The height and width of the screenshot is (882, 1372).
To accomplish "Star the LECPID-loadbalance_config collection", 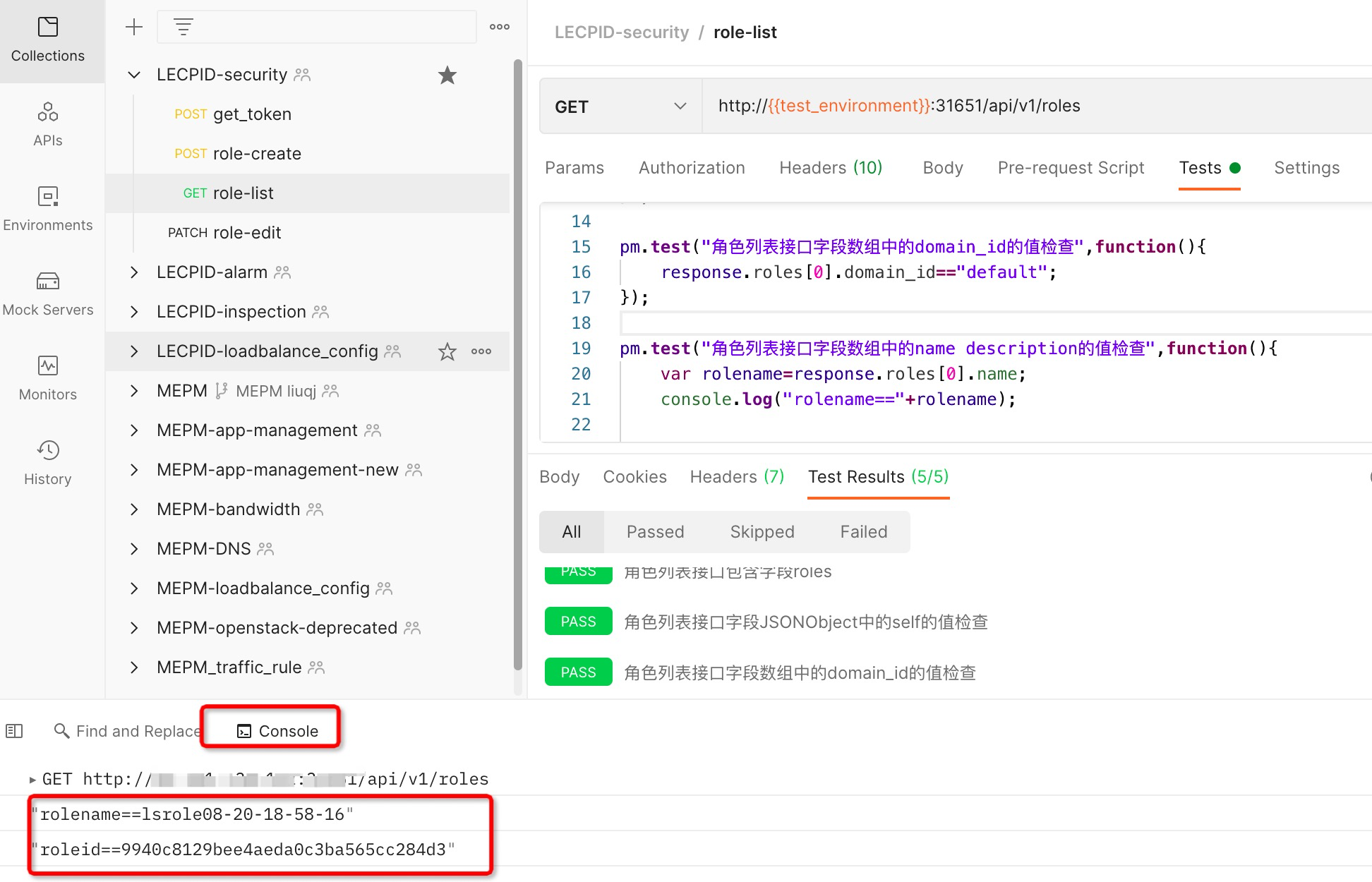I will pyautogui.click(x=447, y=351).
